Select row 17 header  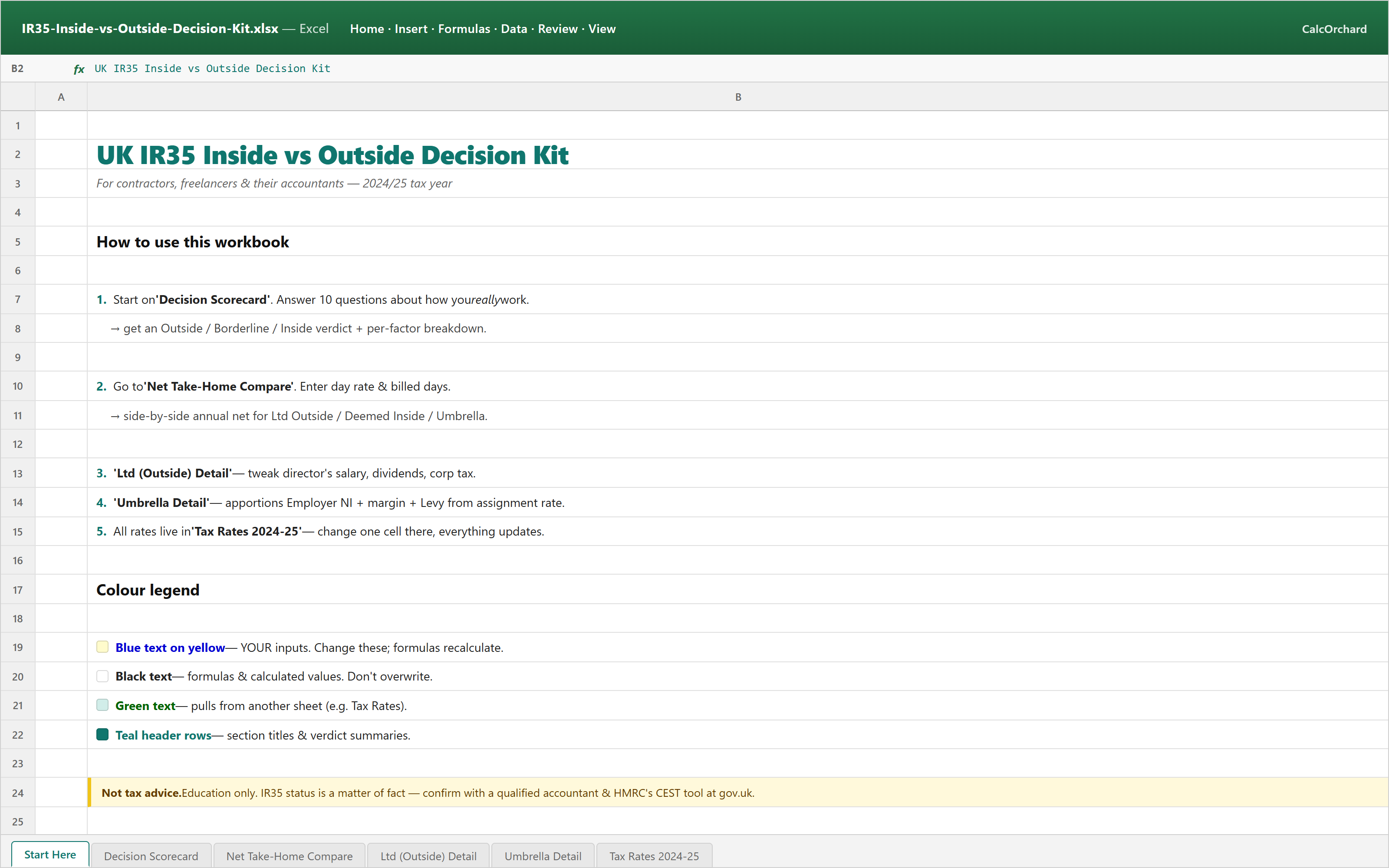coord(18,590)
